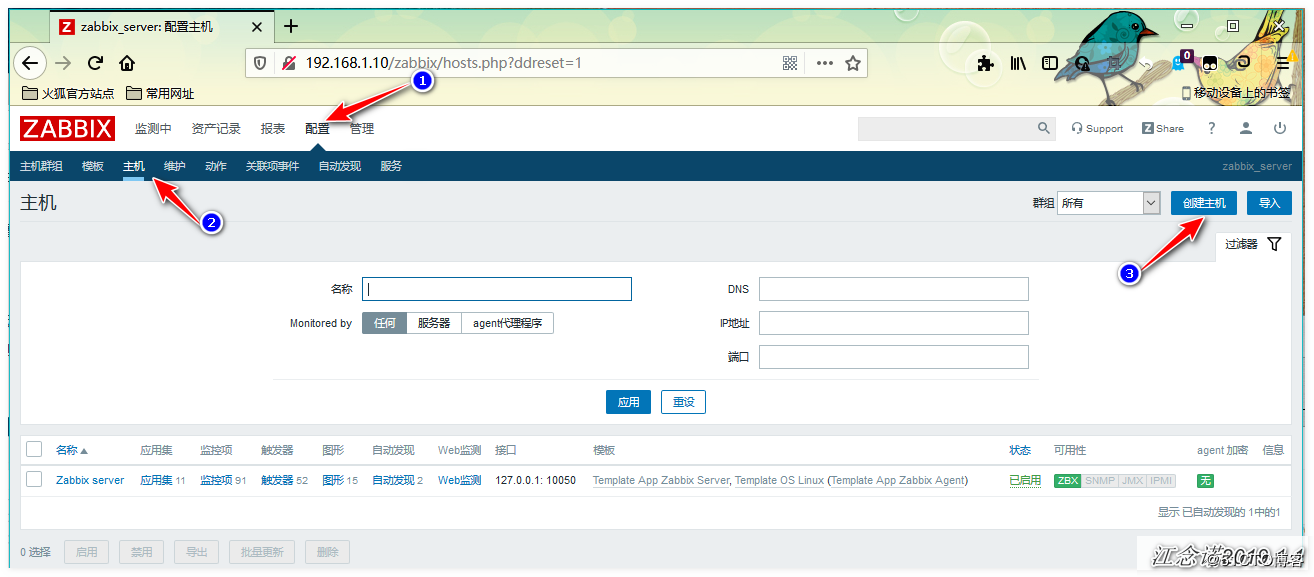The image size is (1314, 577).
Task: Open the 资产记录 menu
Action: (x=216, y=128)
